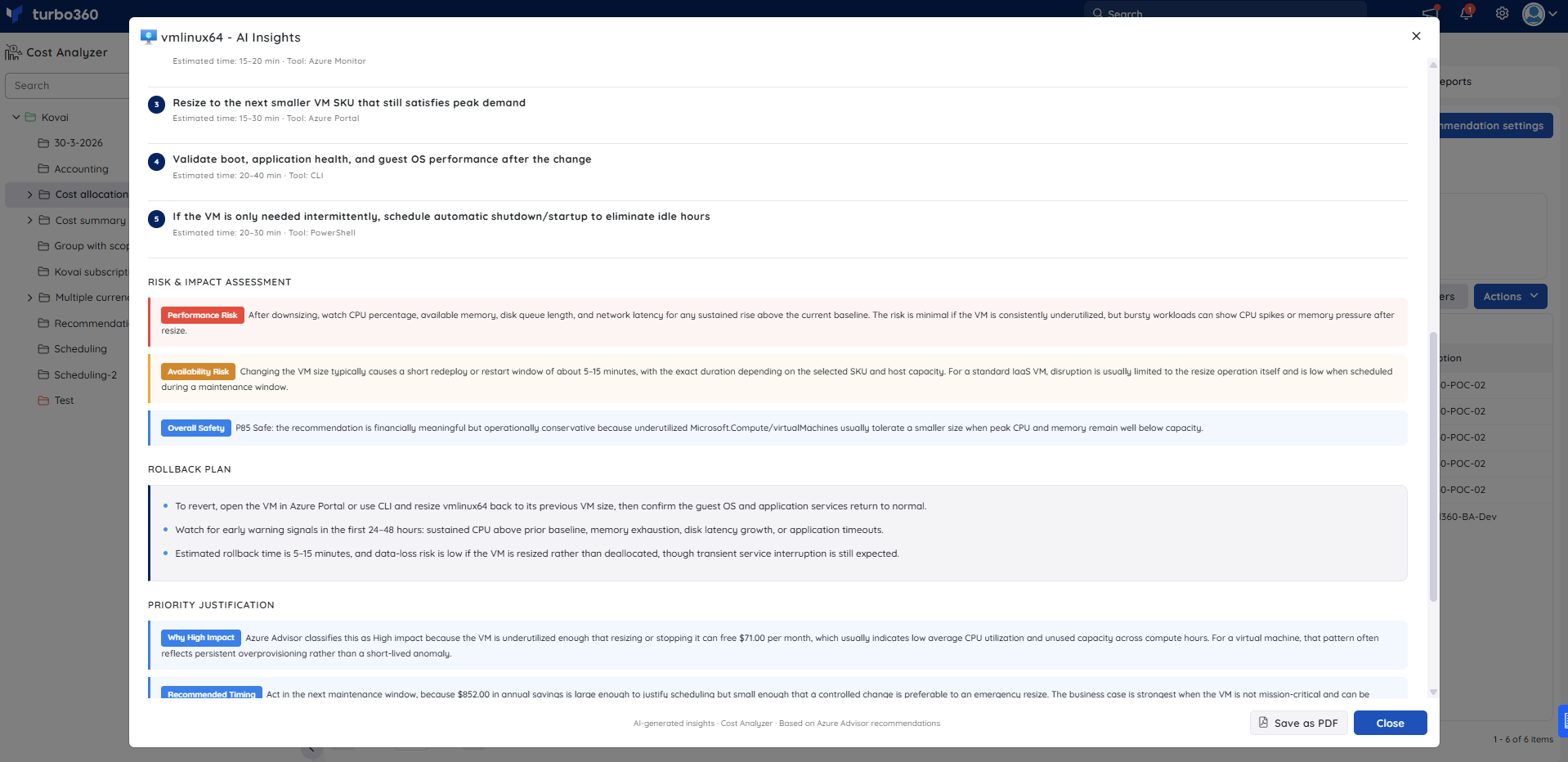Collapse the Kovai tree node
This screenshot has height=762, width=1568.
pos(16,117)
